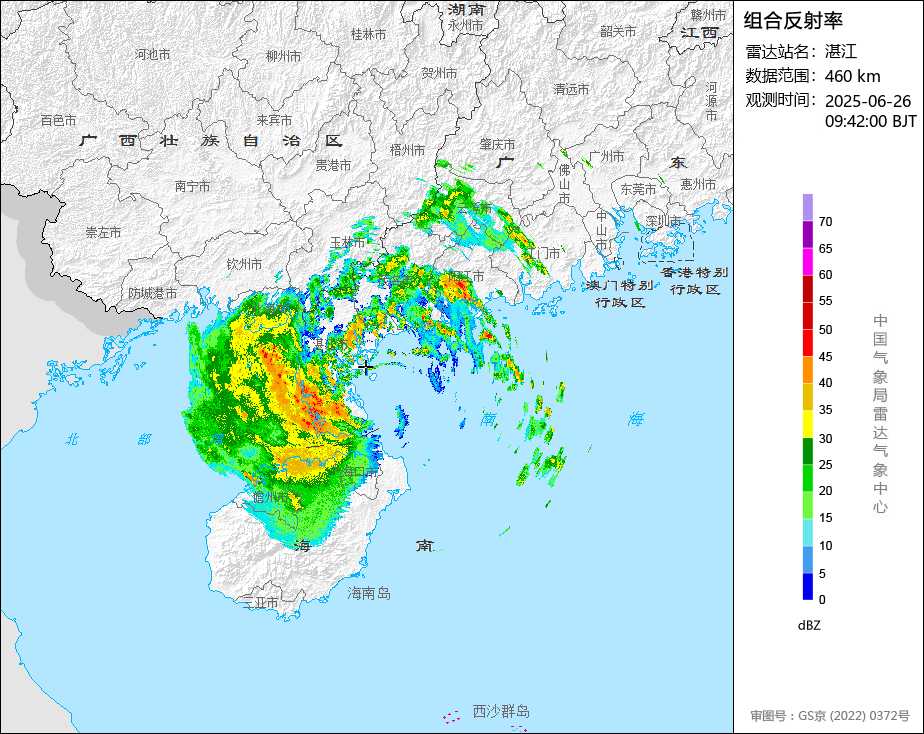Select the data range value 460 km
The height and width of the screenshot is (734, 924).
click(x=852, y=76)
